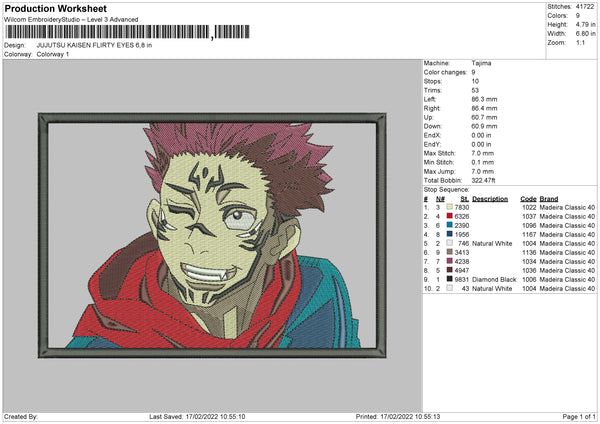Click thread code '1034' in row 7
The height and width of the screenshot is (424, 600).
pos(529,261)
